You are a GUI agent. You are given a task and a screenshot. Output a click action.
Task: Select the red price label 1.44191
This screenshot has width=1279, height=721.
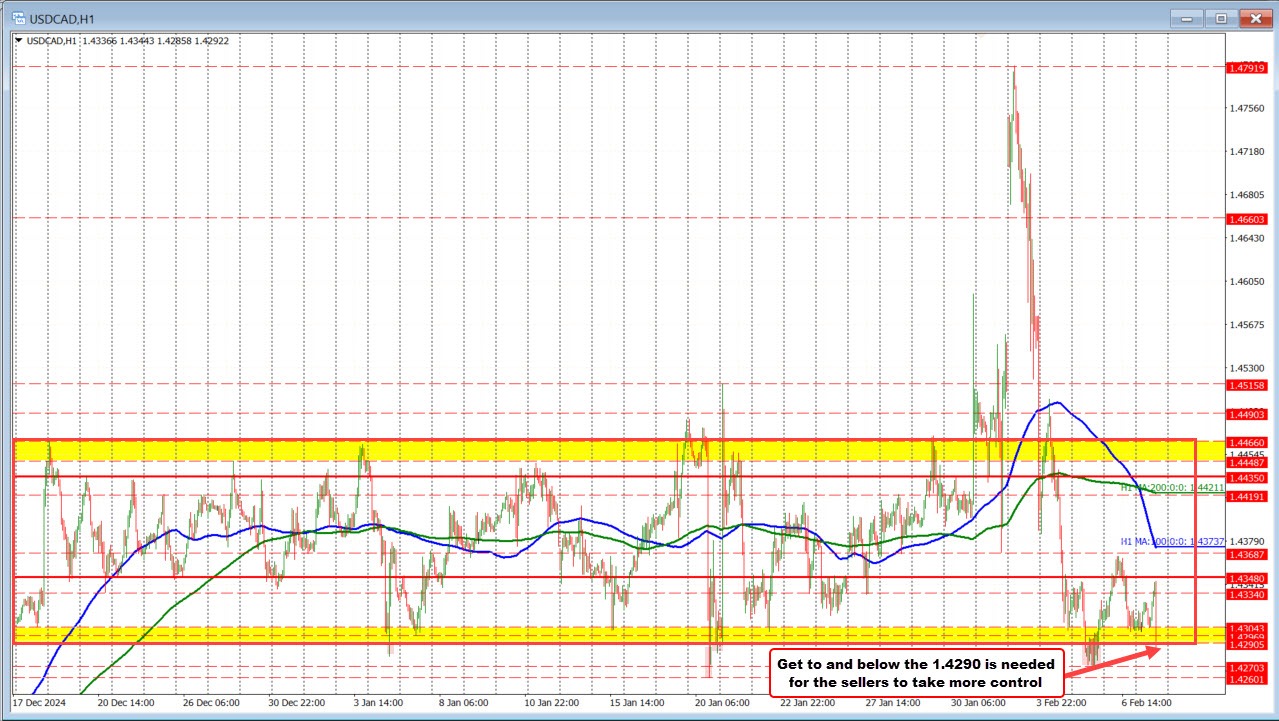(x=1247, y=495)
